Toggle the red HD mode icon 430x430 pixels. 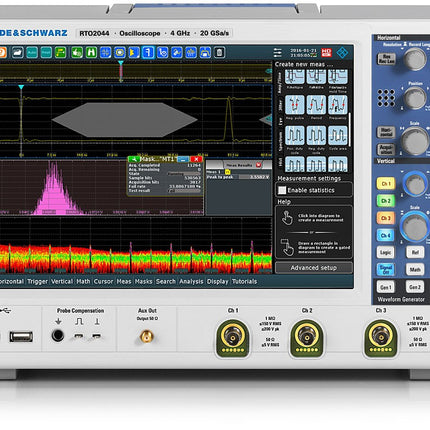[x=326, y=52]
